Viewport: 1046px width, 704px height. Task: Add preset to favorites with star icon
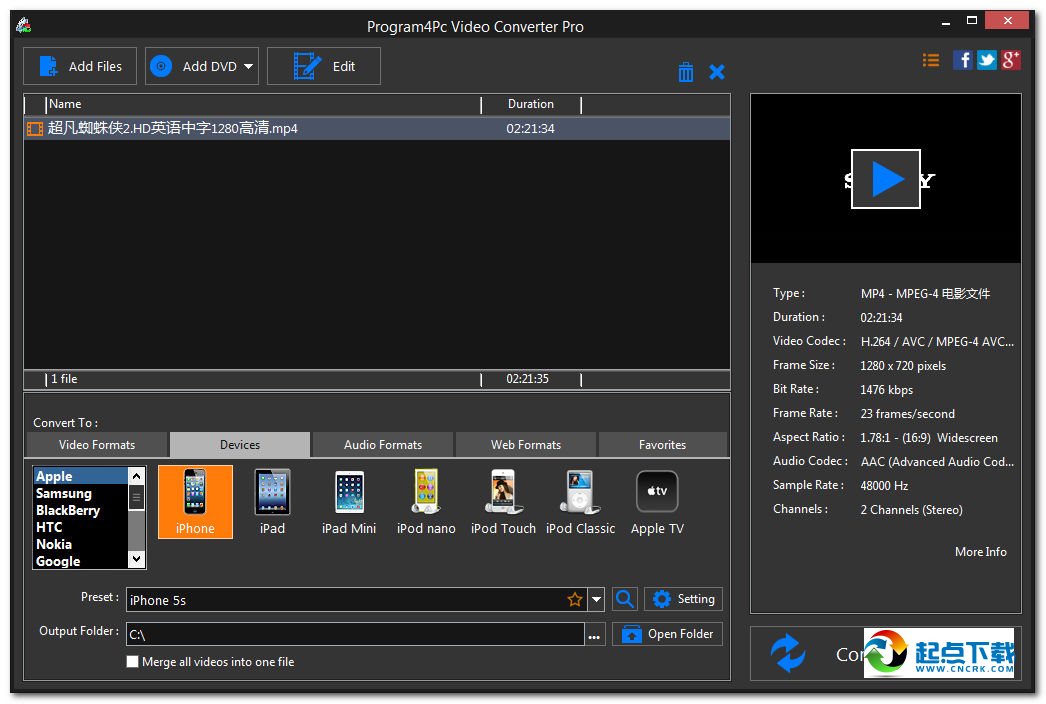[x=574, y=599]
